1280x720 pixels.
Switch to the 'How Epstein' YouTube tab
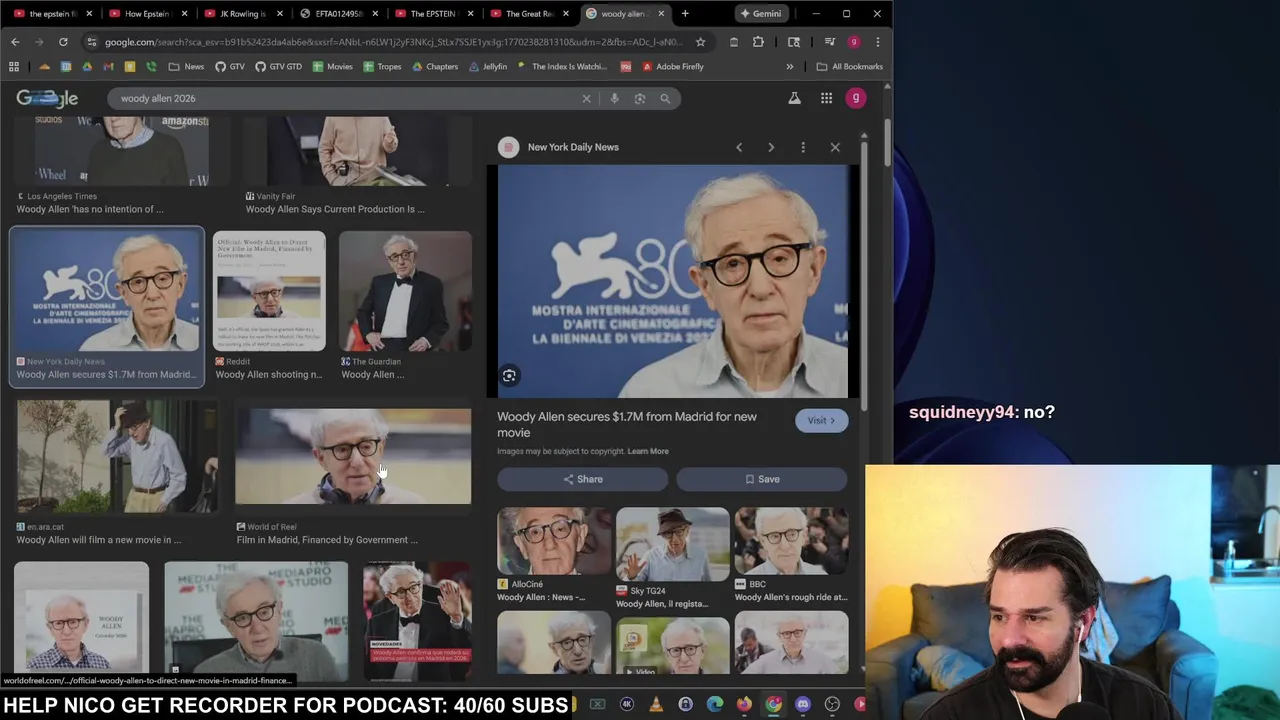click(145, 13)
